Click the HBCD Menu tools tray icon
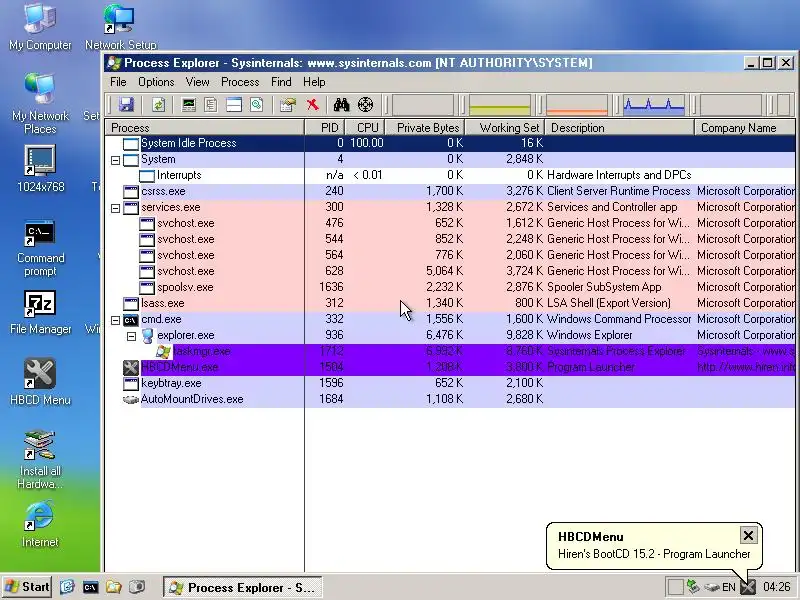This screenshot has width=800, height=600. point(747,588)
